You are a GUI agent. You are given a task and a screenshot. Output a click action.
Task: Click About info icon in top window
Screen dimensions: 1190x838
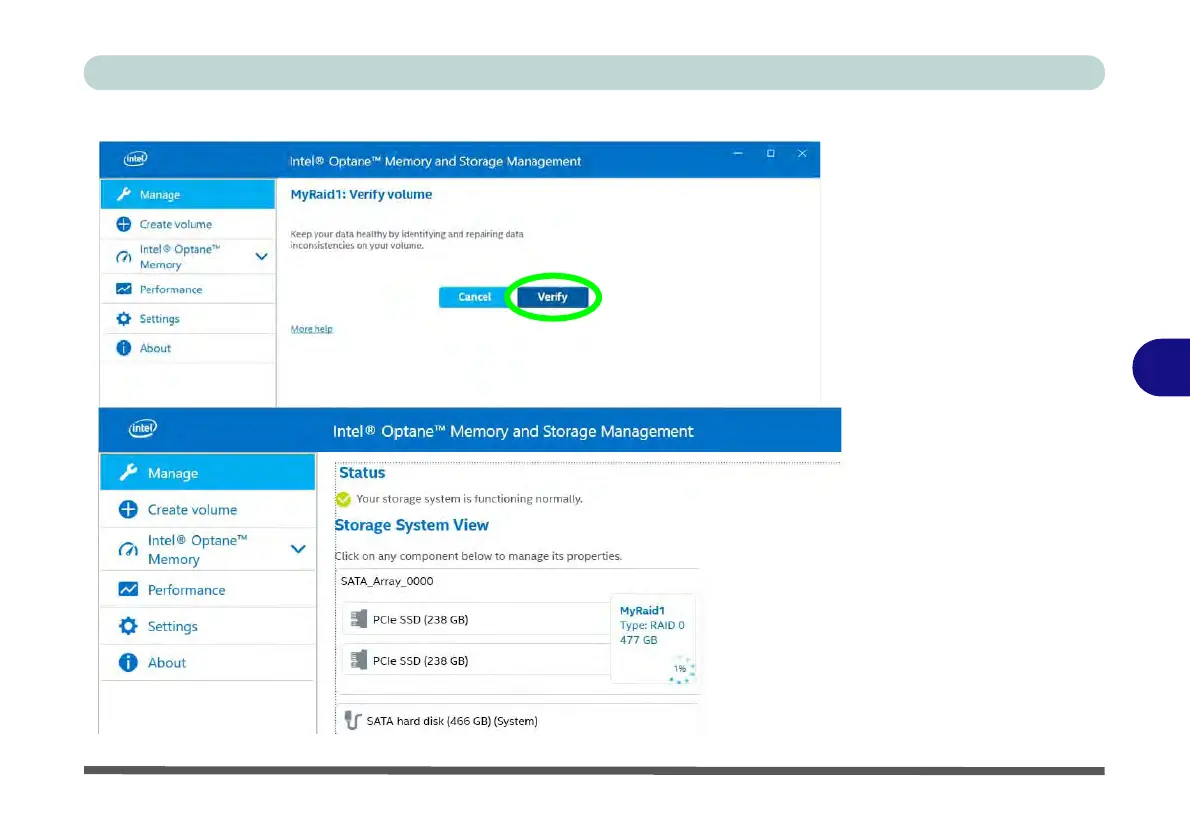[124, 348]
